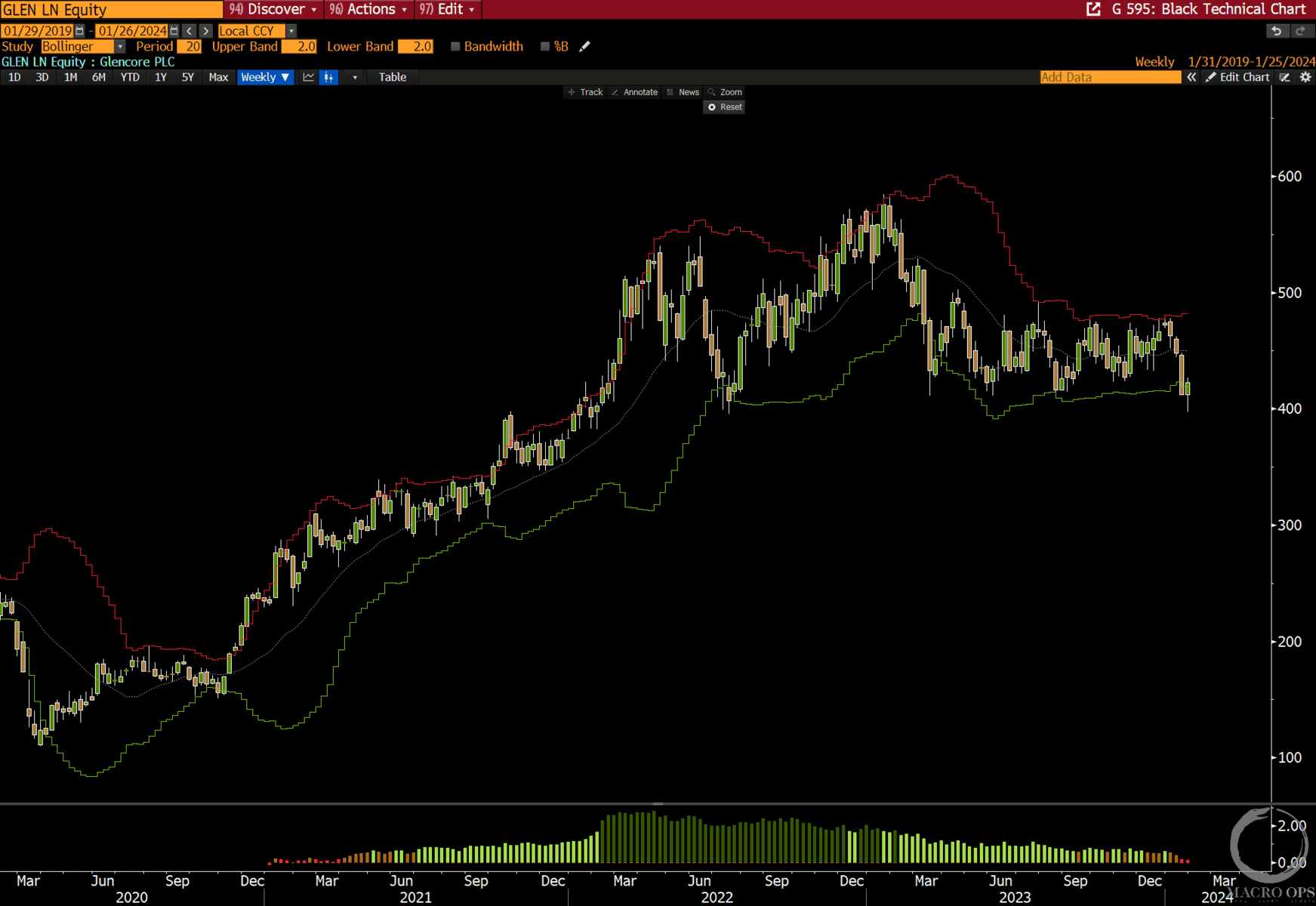The width and height of the screenshot is (1316, 906).
Task: Open the chart annotation edit icon
Action: 1285,77
